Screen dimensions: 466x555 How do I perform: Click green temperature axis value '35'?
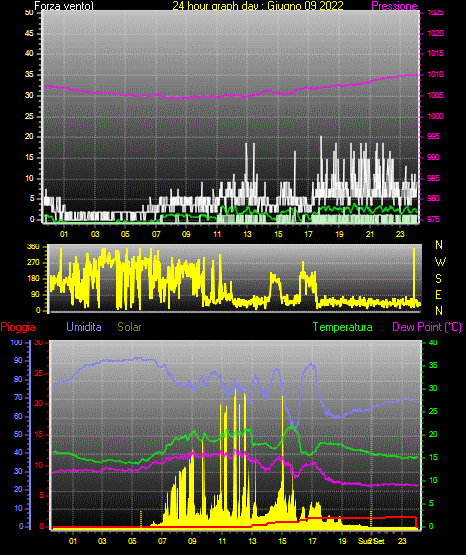[433, 365]
